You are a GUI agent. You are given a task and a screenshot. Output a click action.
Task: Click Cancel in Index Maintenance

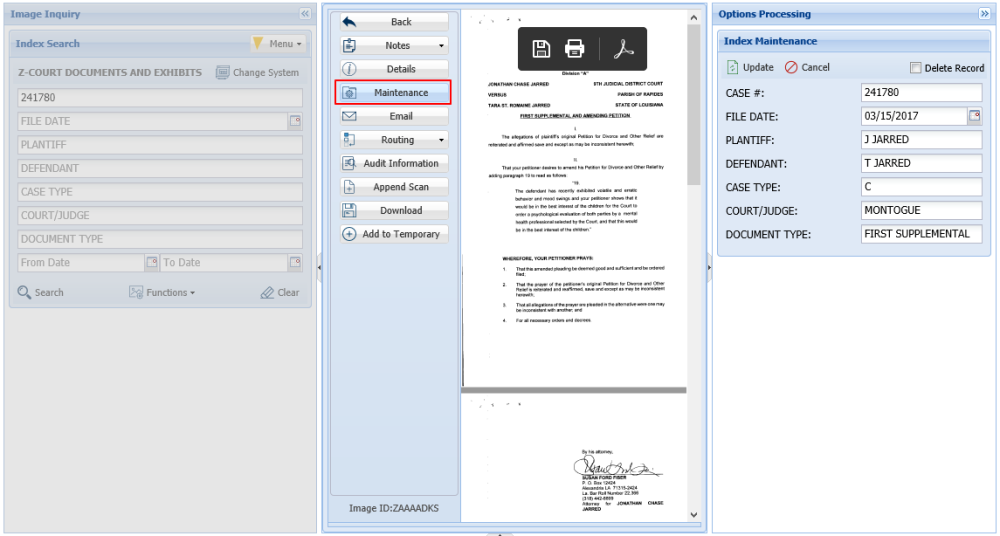(x=807, y=68)
